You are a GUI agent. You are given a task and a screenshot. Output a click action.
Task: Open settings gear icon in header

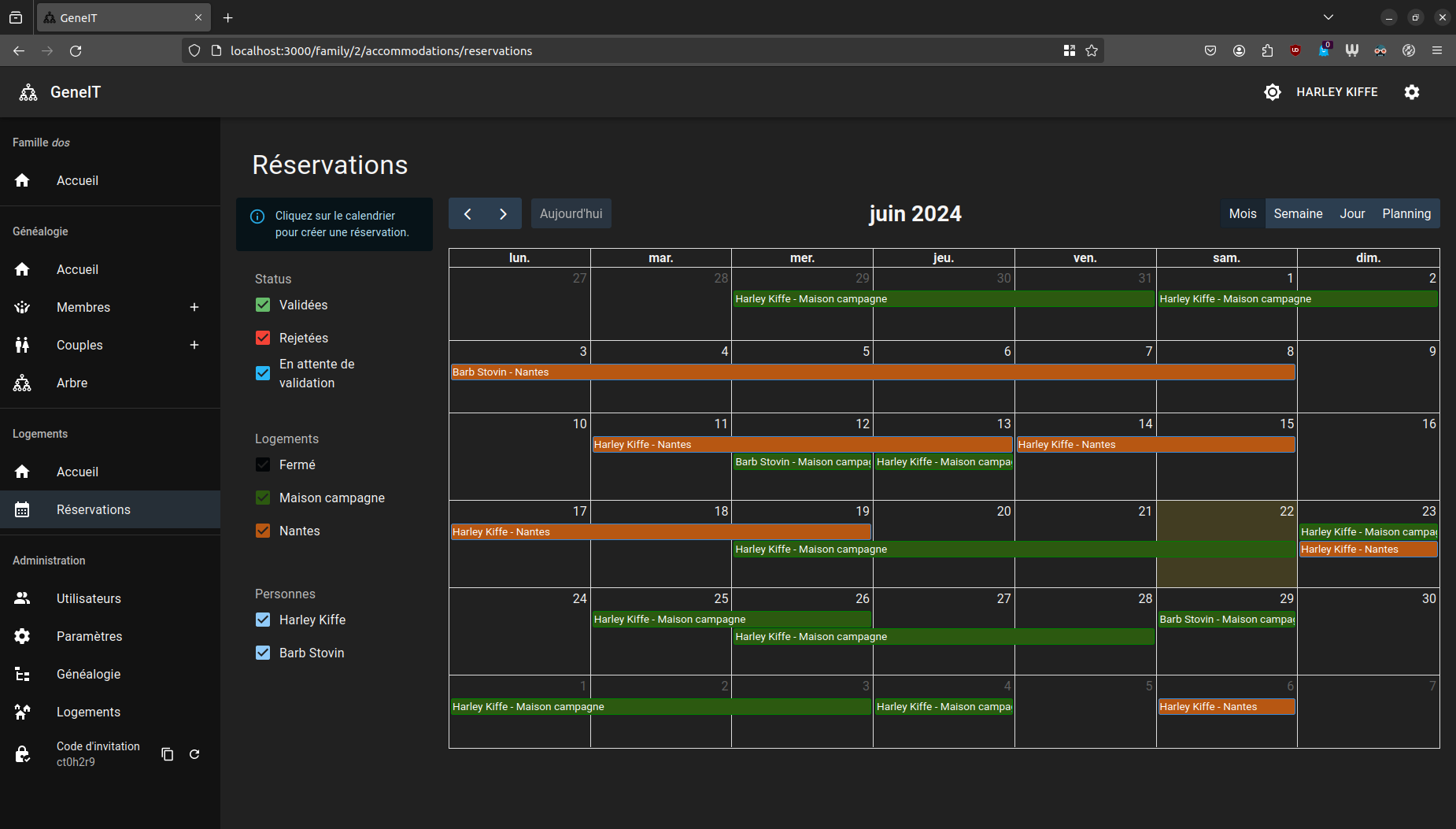pos(1412,92)
